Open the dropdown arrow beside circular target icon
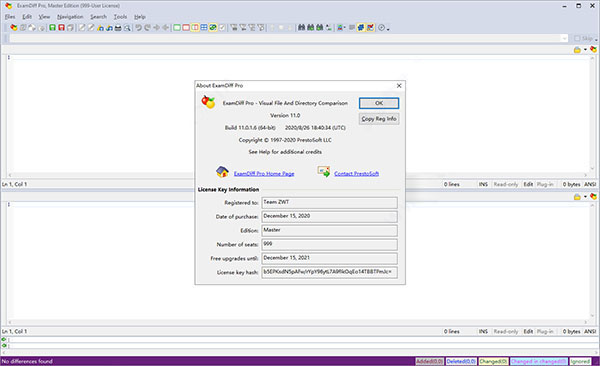The width and height of the screenshot is (600, 366). pos(388,28)
